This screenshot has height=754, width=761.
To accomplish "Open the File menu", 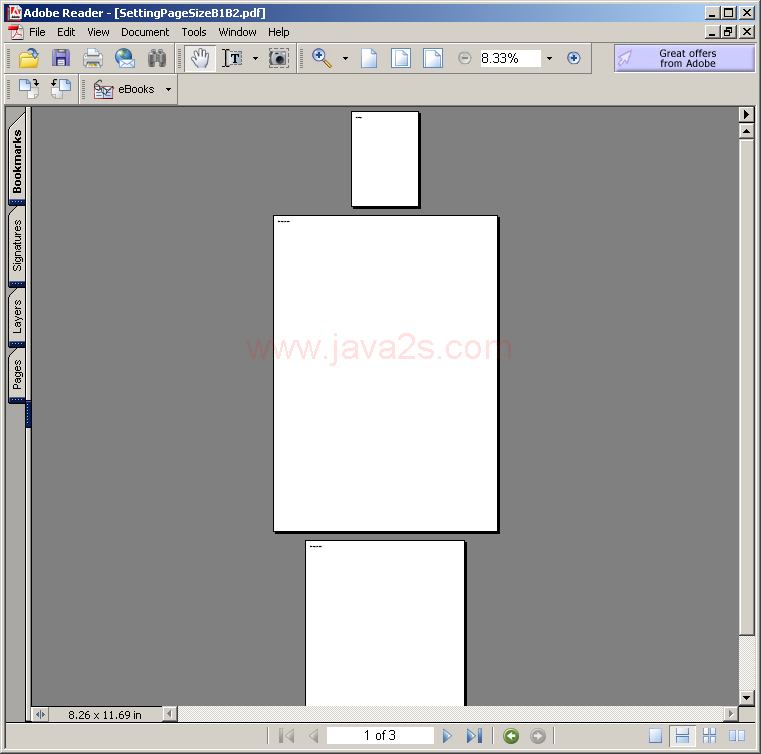I will [x=37, y=32].
